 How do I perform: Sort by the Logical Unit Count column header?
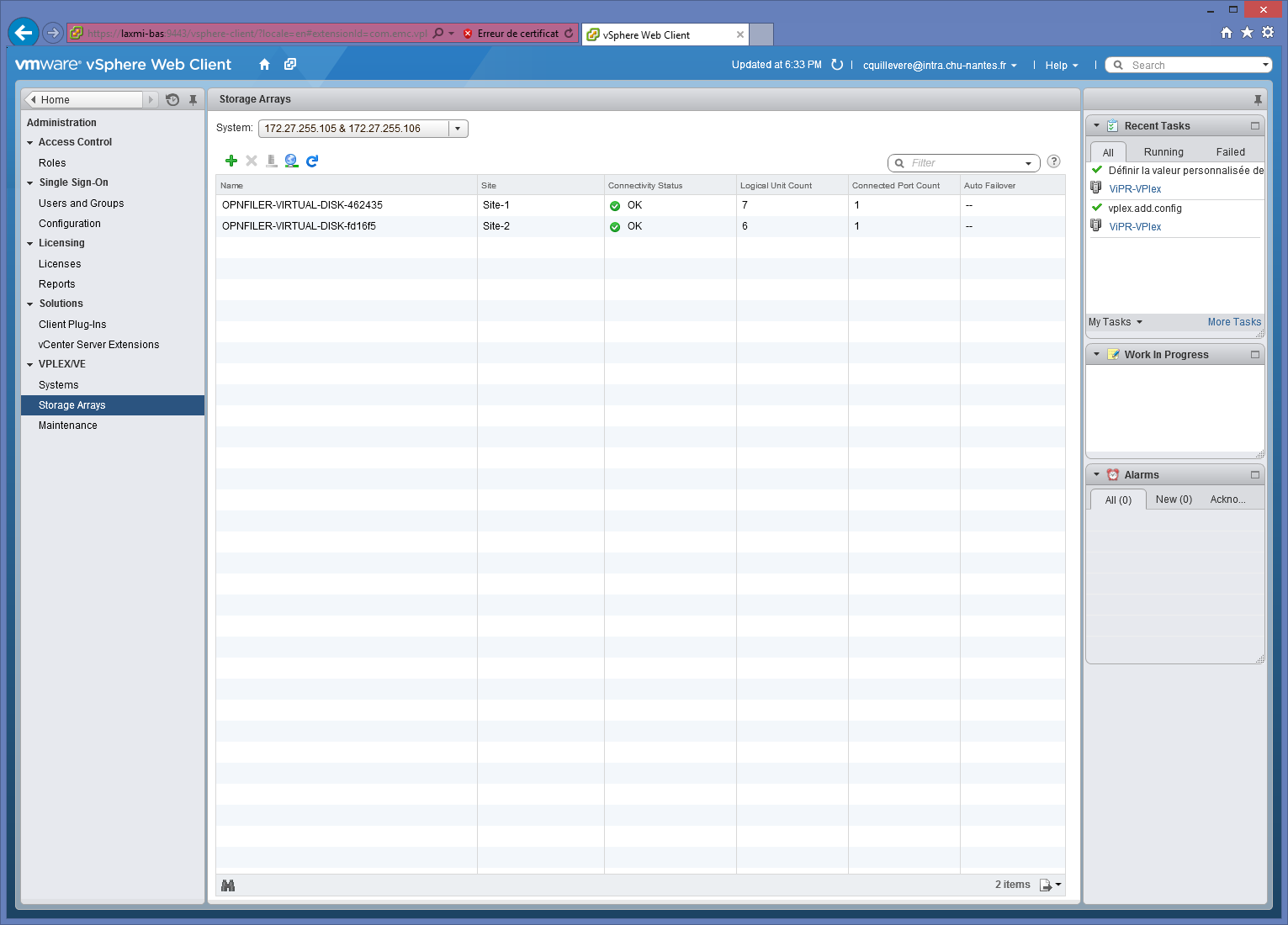[792, 185]
